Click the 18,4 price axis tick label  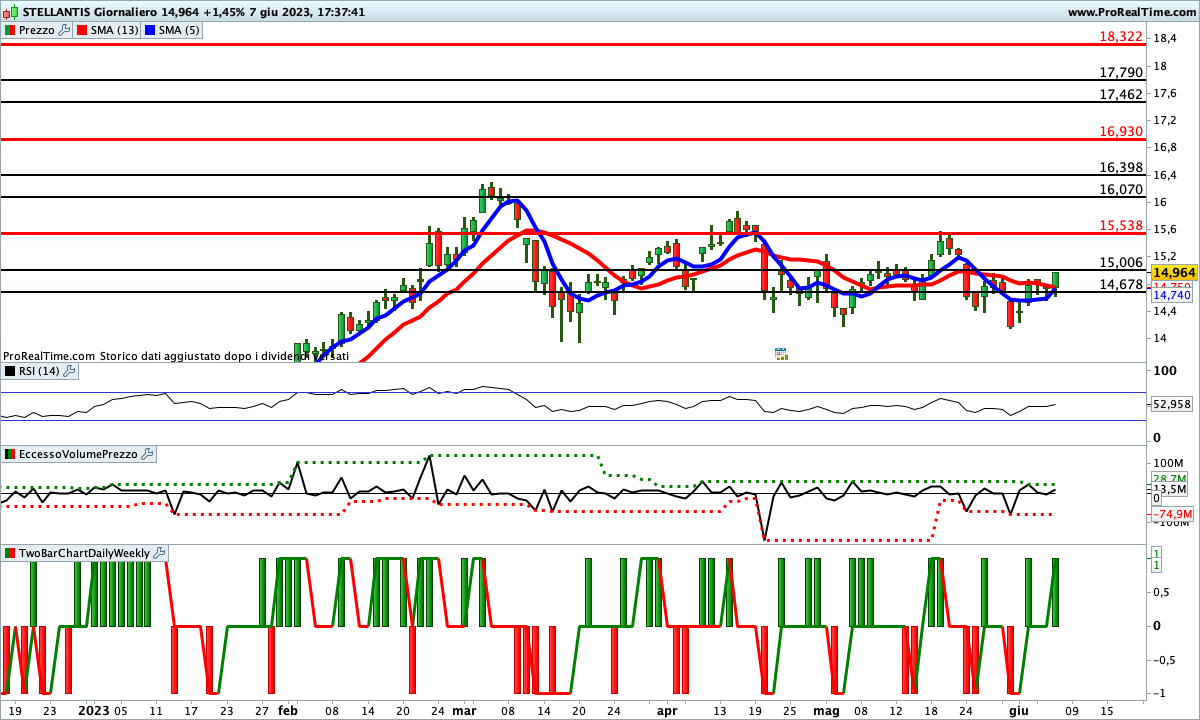pyautogui.click(x=1164, y=38)
